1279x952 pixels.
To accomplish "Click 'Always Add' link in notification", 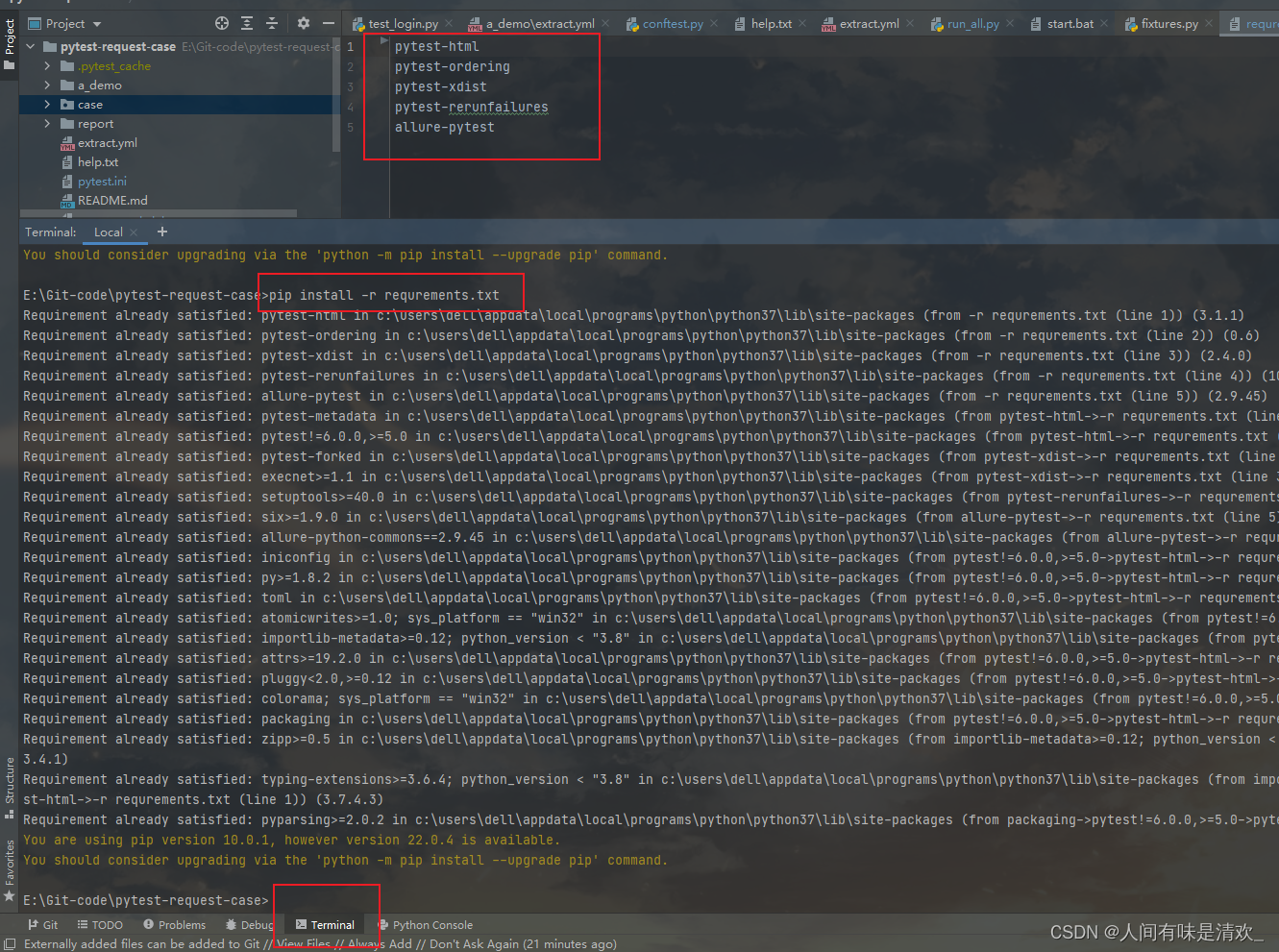I will [x=380, y=944].
